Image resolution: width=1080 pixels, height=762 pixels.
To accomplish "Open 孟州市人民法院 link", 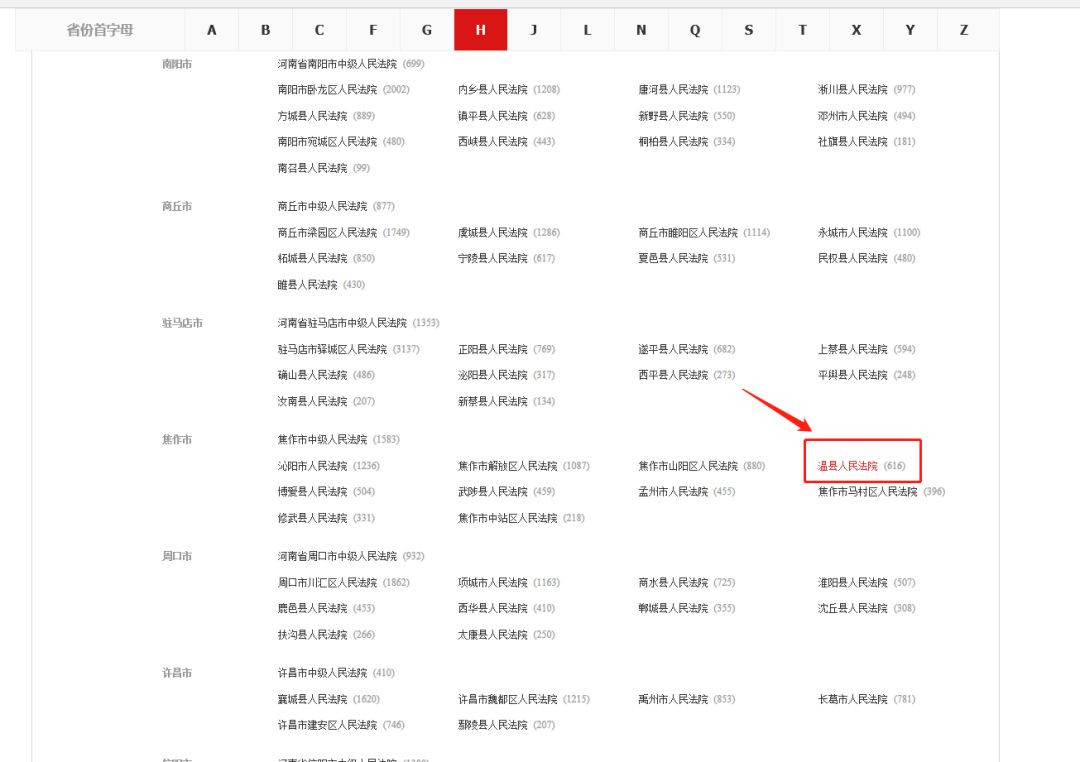I will pyautogui.click(x=673, y=491).
